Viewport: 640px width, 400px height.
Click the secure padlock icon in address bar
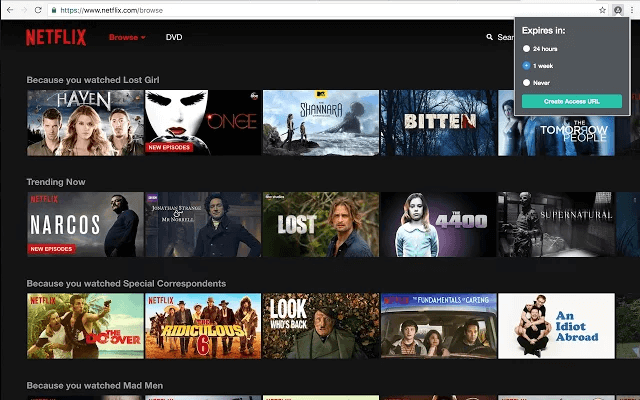(53, 10)
